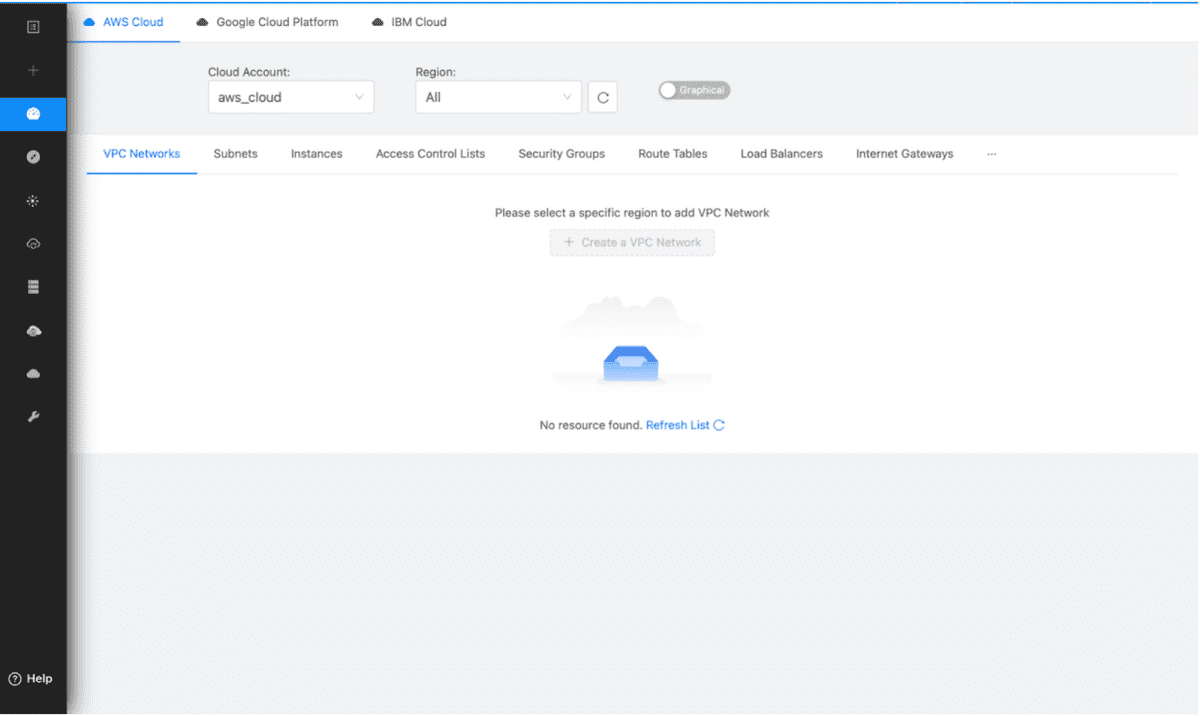Click the Help label in sidebar
The height and width of the screenshot is (716, 1200).
[x=40, y=679]
